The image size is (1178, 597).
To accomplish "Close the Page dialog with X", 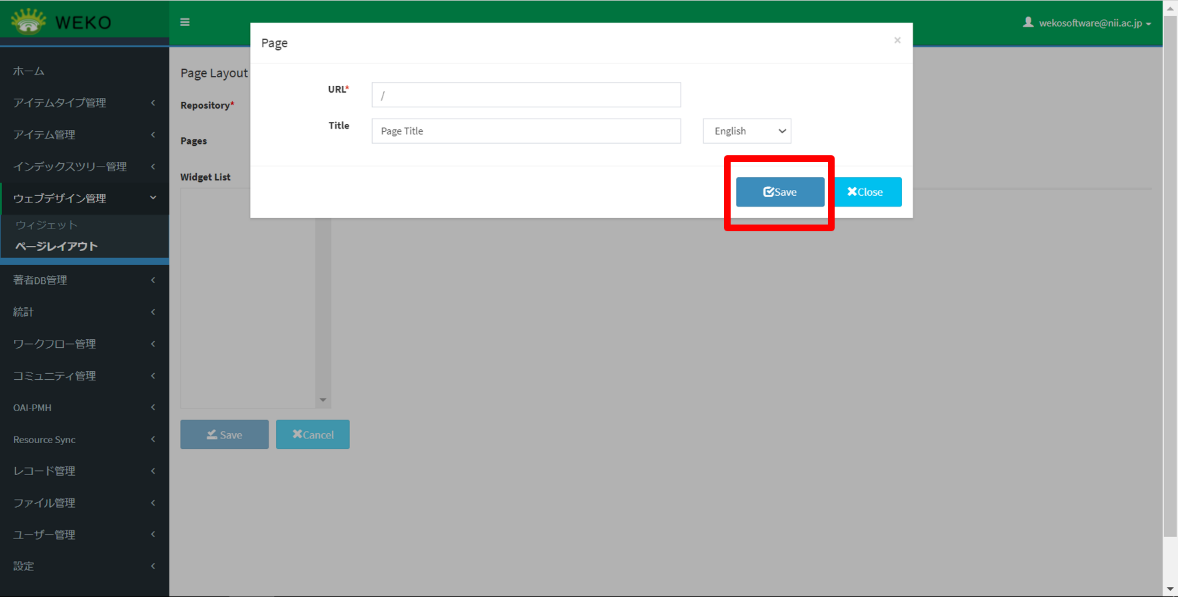I will pos(897,41).
